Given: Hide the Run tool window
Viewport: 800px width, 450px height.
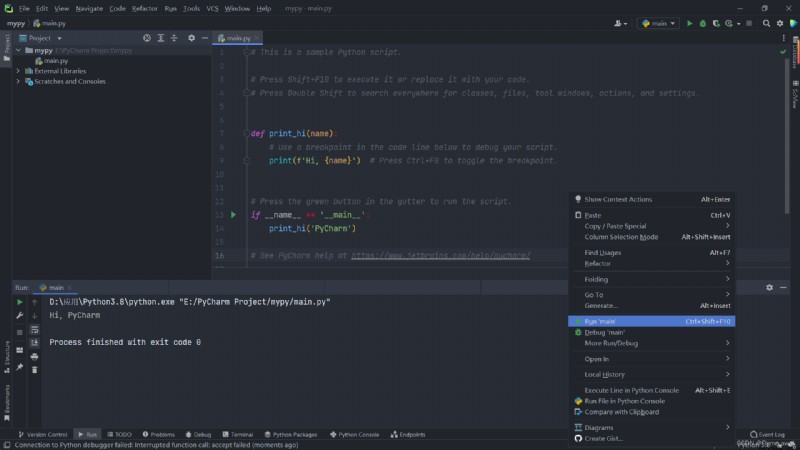Looking at the screenshot, I should click(x=783, y=288).
